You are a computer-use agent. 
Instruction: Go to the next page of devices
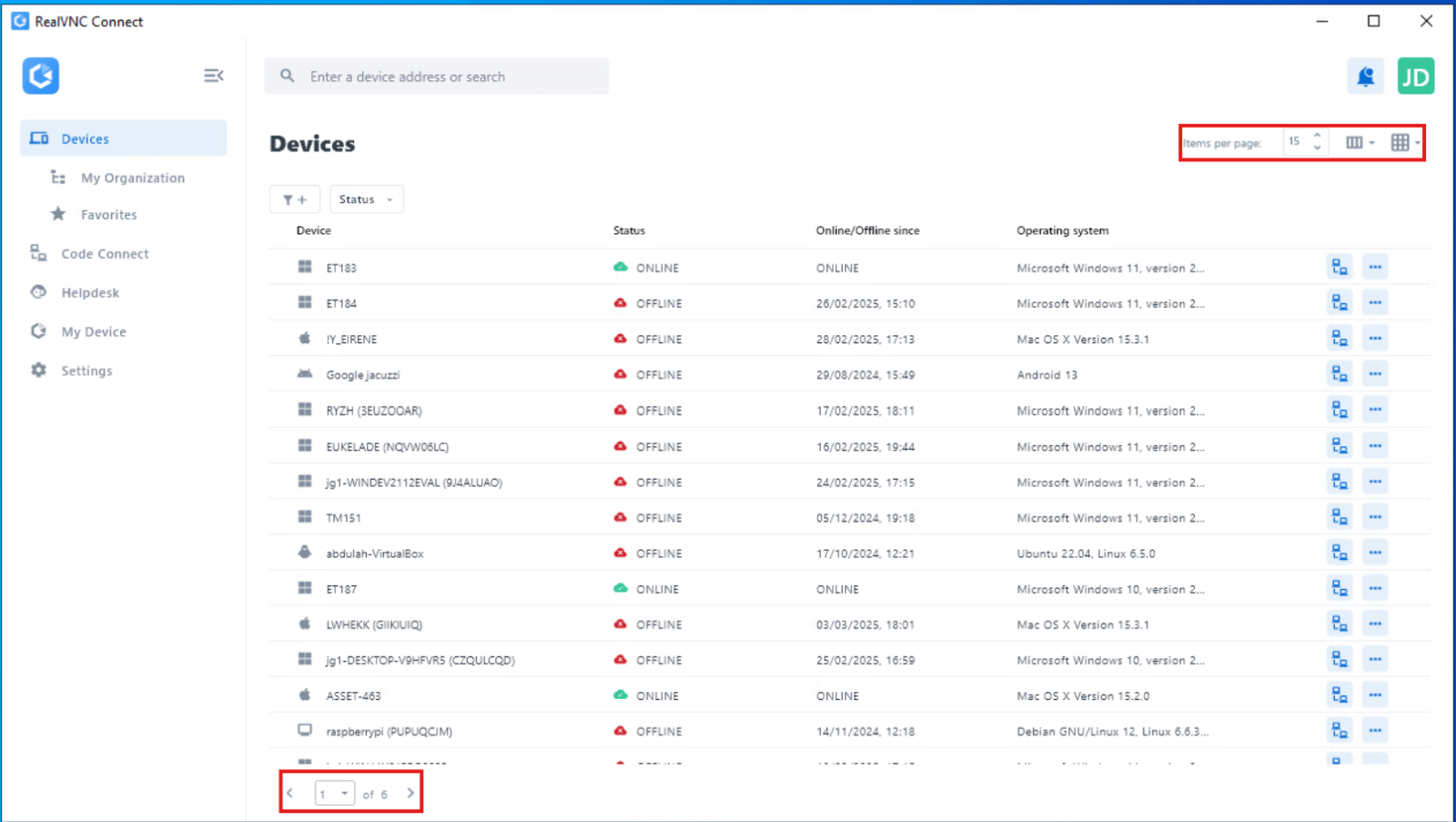[410, 793]
